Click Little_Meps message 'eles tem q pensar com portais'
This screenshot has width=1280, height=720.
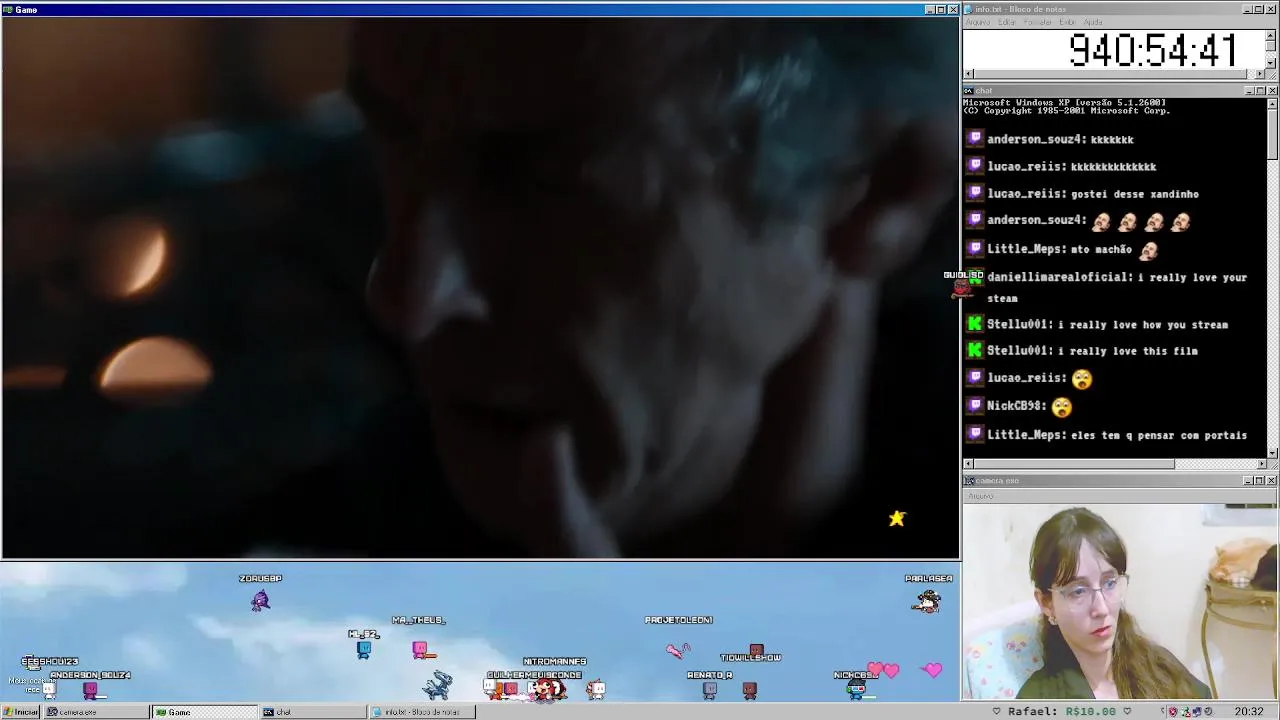coord(1161,435)
